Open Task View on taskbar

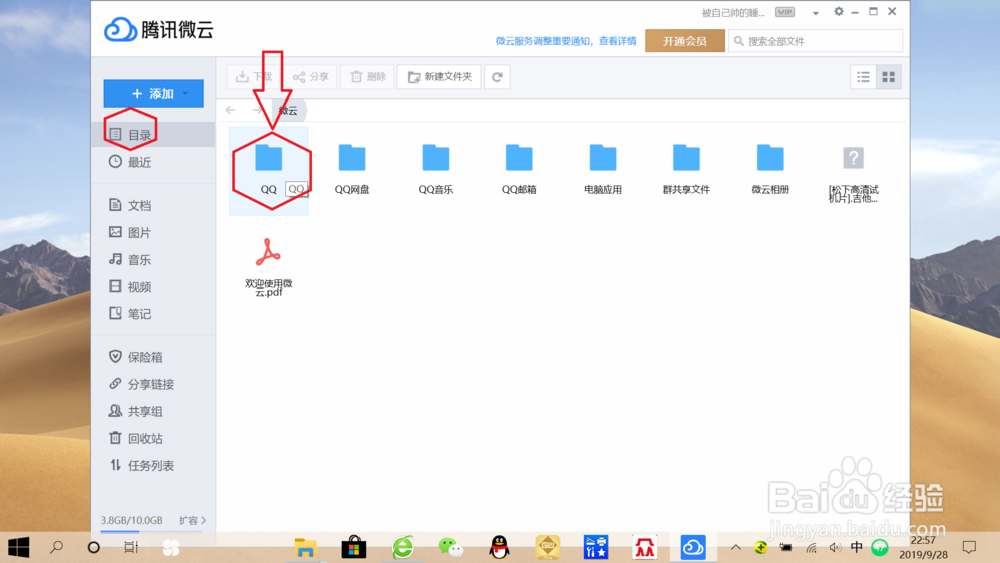[x=131, y=547]
